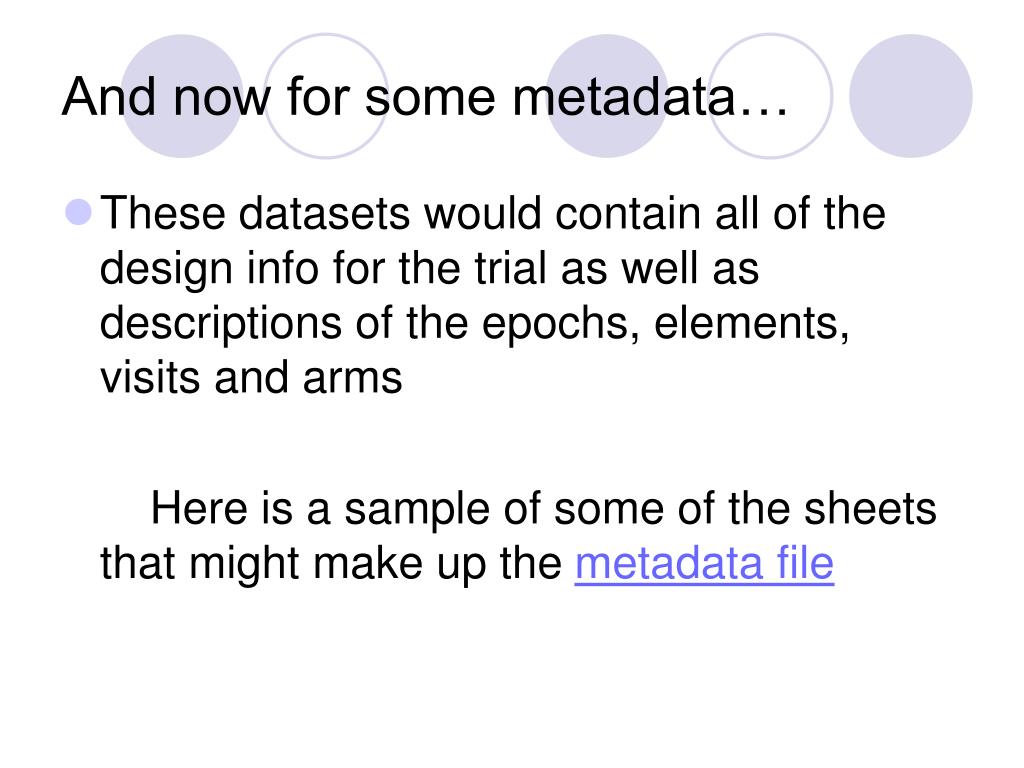The height and width of the screenshot is (768, 1024).
Task: Click the word 'These' beside the bullet
Action: coord(163,213)
